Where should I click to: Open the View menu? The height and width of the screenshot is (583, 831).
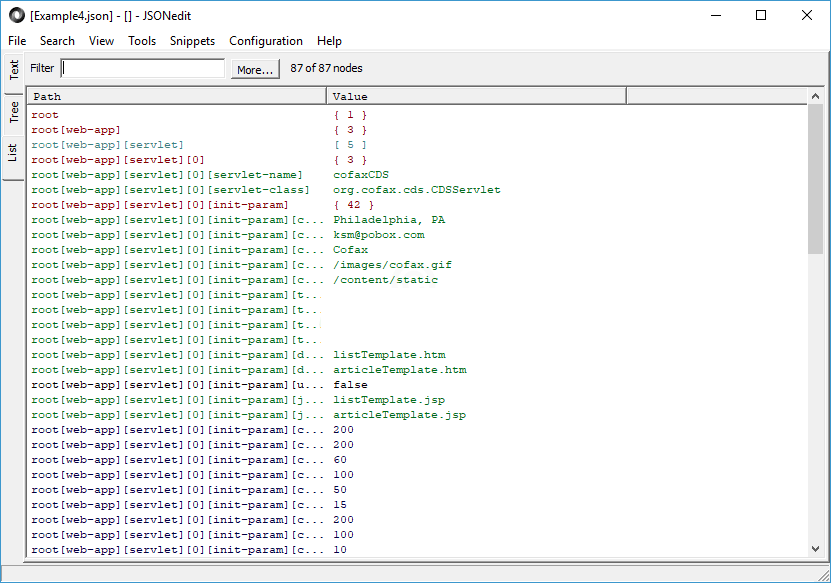tap(101, 41)
